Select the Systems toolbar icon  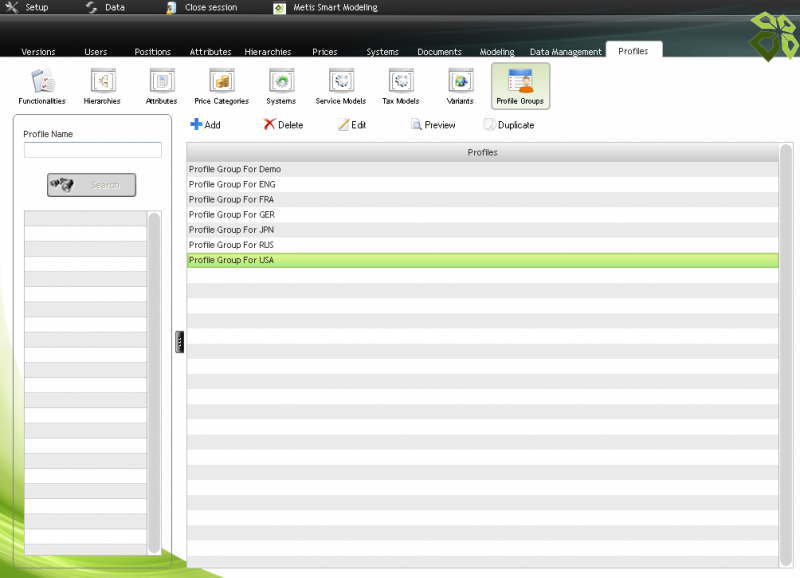281,85
